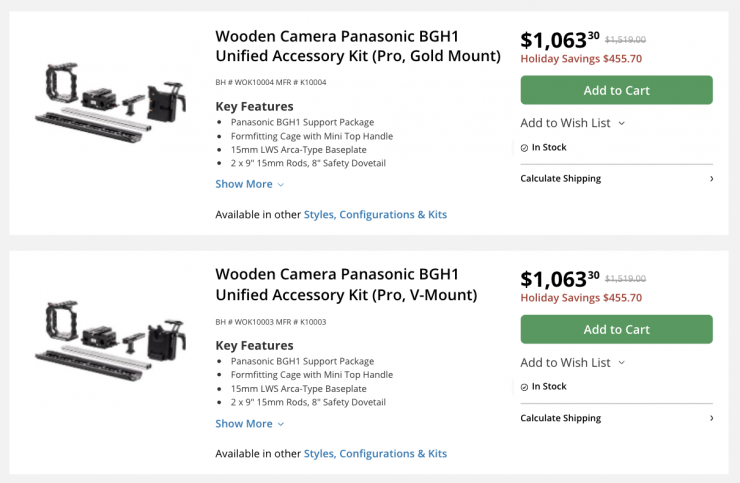Open Styles, Configurations & Kits link for Gold Mount
The image size is (740, 483).
pyautogui.click(x=375, y=214)
